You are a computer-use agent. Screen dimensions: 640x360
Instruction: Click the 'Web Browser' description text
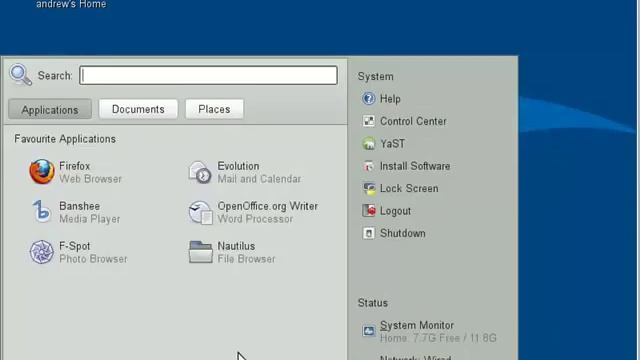90,179
